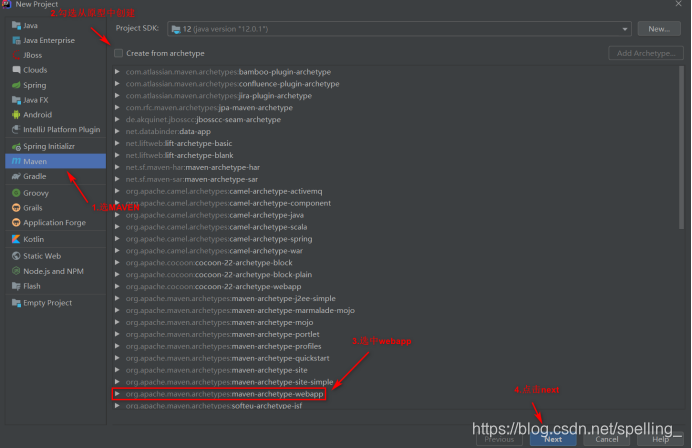Viewport: 692px width, 448px height.
Task: Click the Gradle elephant icon
Action: click(x=16, y=177)
